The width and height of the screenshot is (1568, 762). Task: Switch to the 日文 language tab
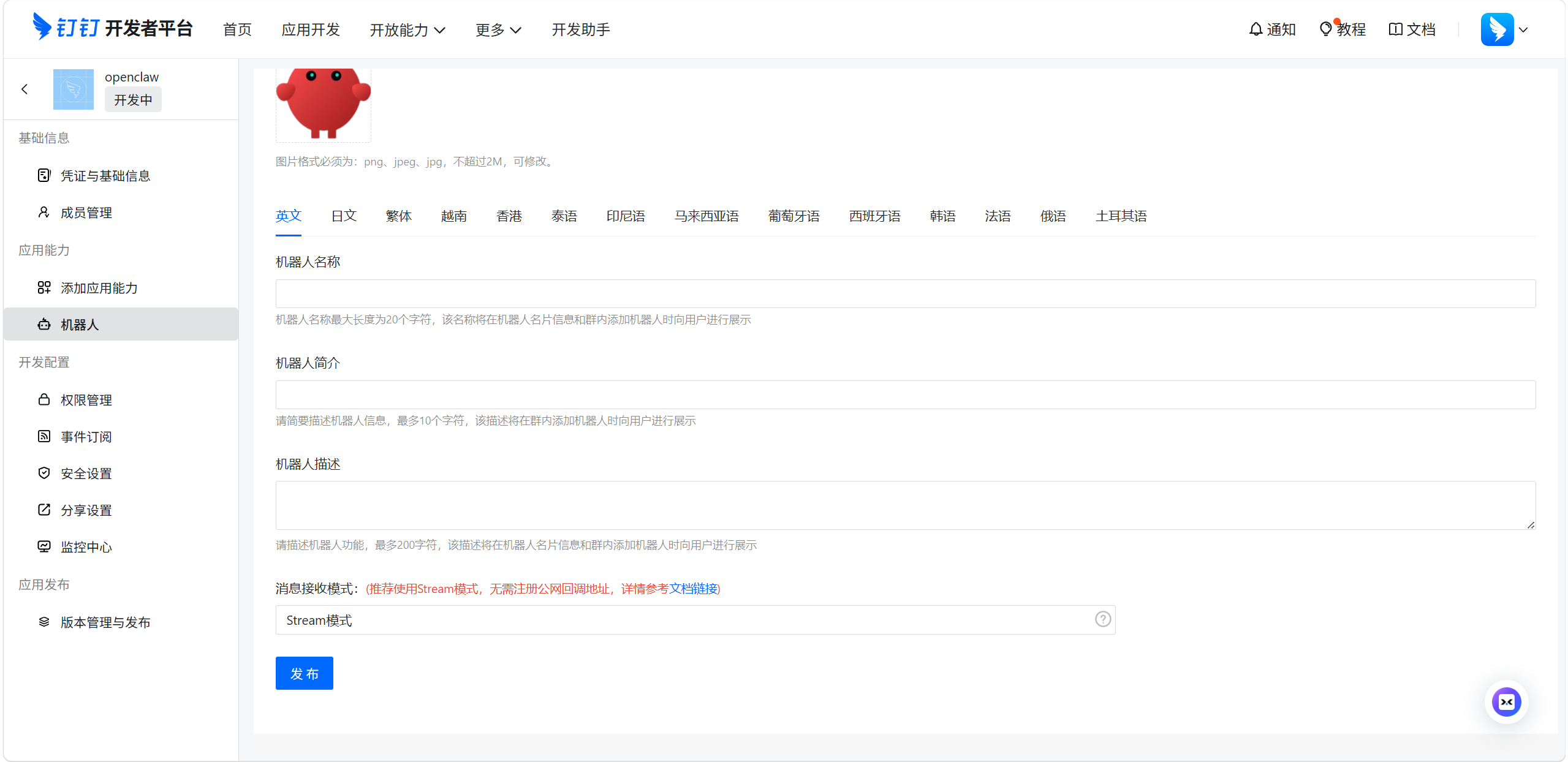(344, 216)
